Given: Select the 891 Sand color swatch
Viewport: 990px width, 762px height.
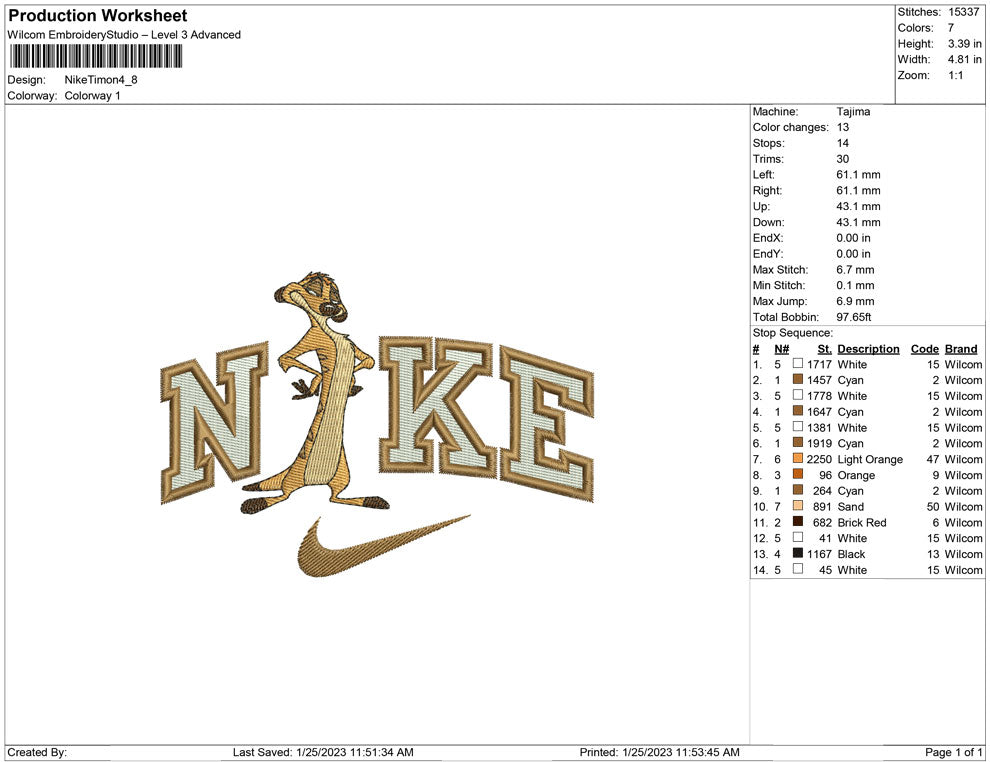Looking at the screenshot, I should click(798, 506).
